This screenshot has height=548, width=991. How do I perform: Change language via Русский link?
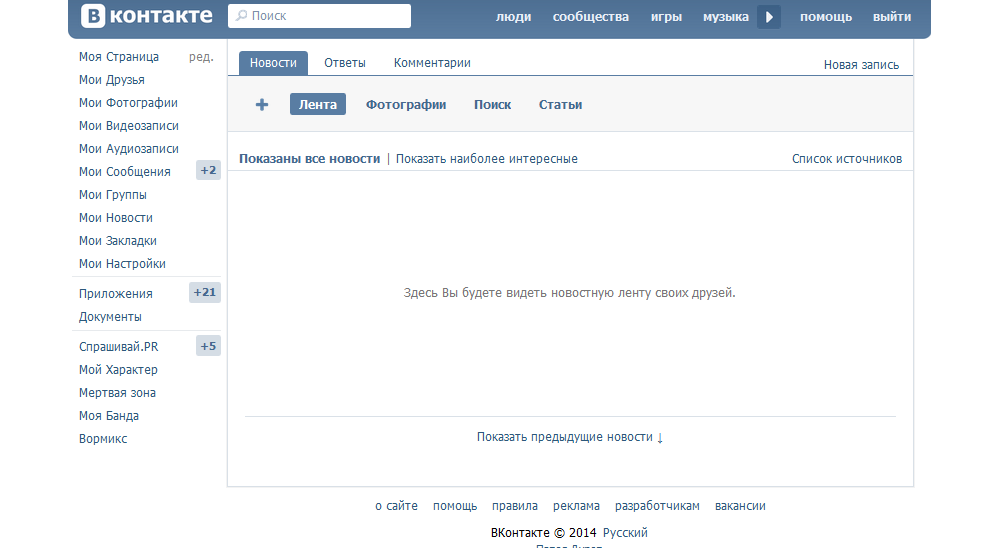625,533
